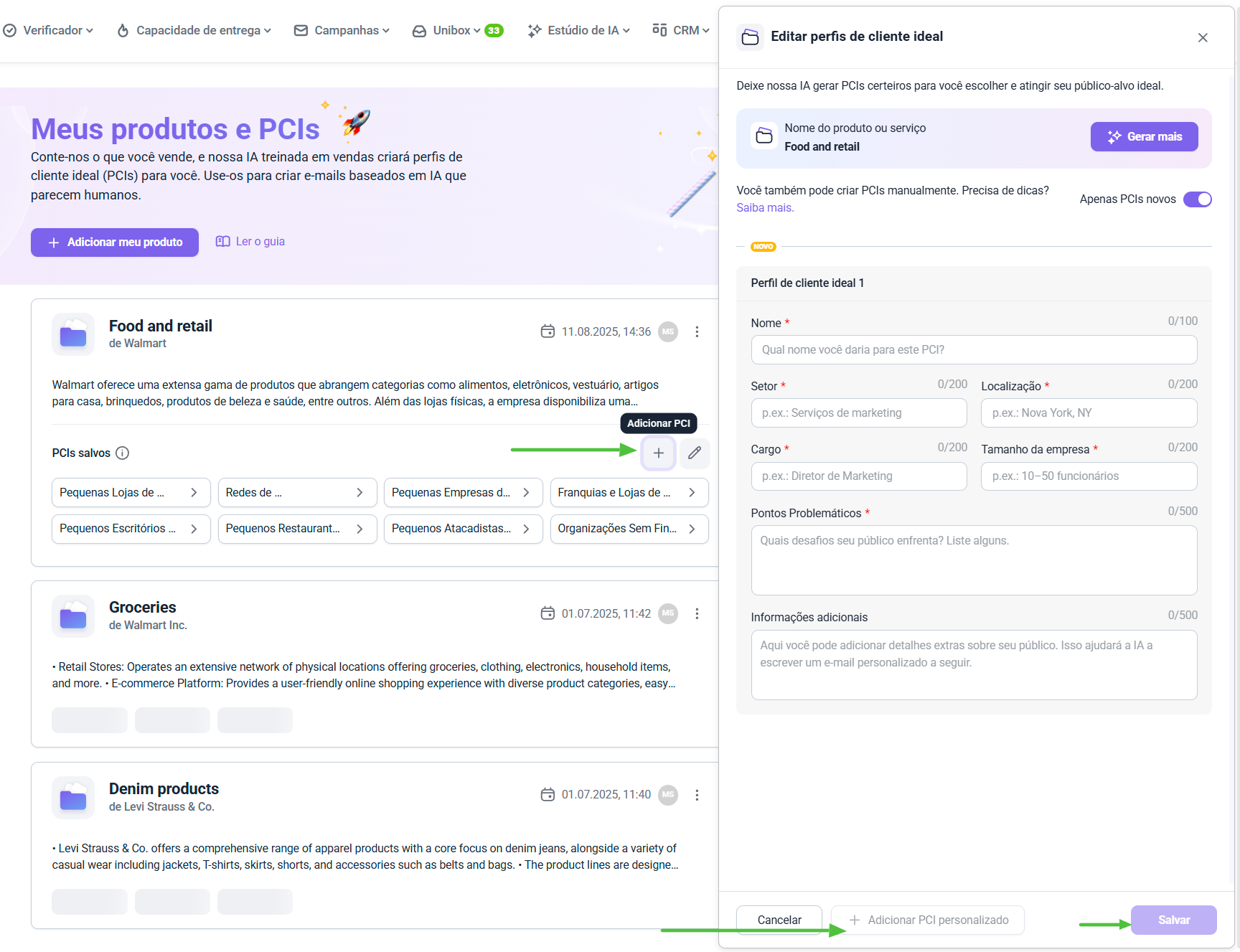1240x952 pixels.
Task: Expand the Pequenas Lojas de PCI chip
Action: pyautogui.click(x=131, y=492)
